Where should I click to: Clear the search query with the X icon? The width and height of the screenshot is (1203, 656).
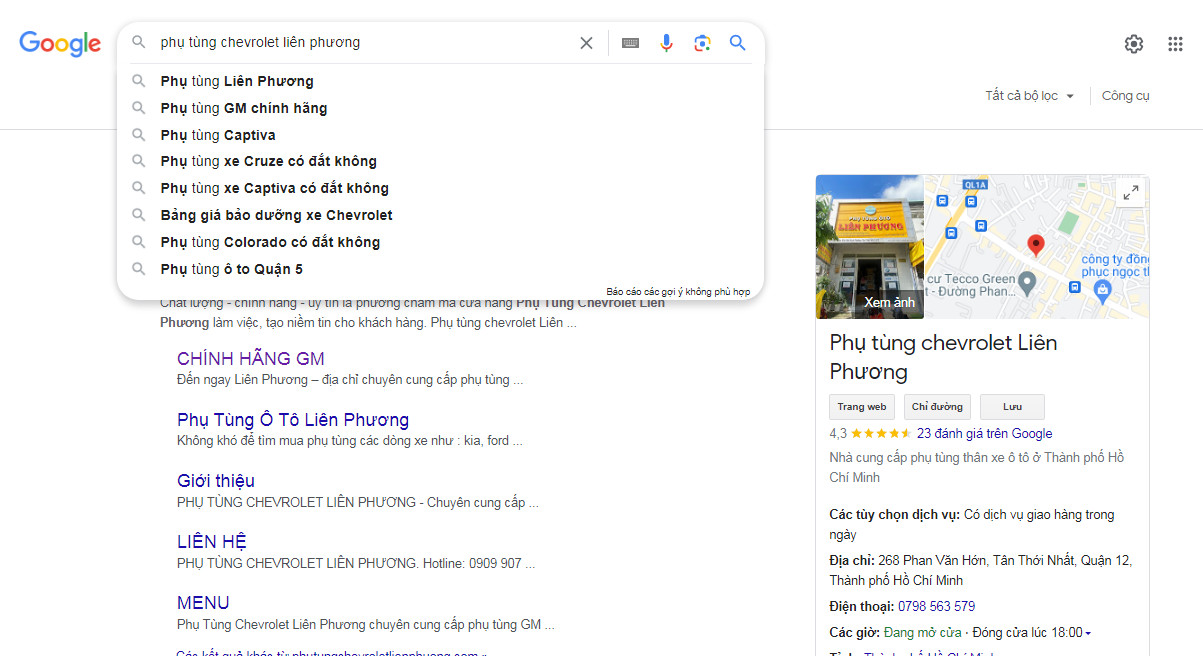click(586, 43)
